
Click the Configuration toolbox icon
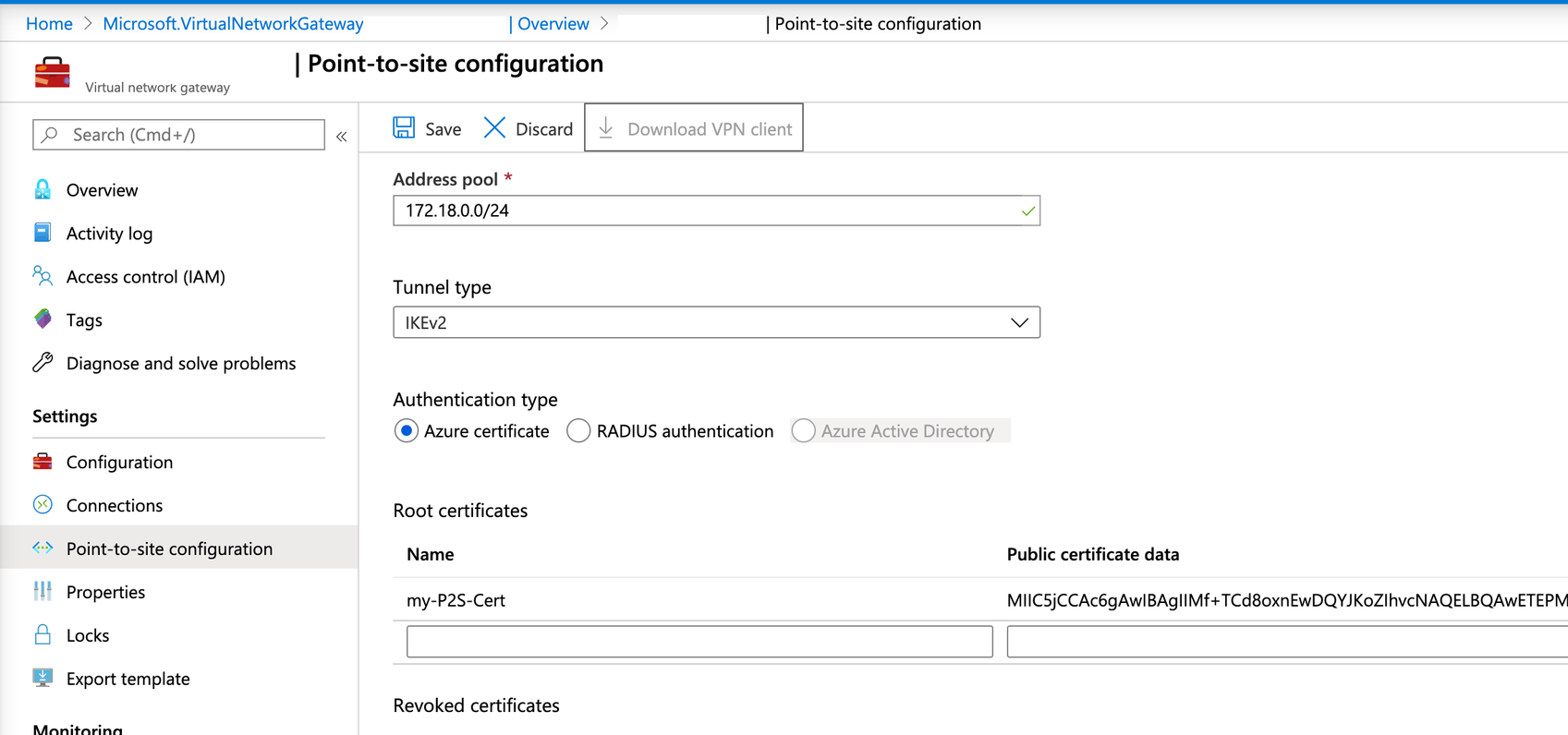[x=43, y=462]
